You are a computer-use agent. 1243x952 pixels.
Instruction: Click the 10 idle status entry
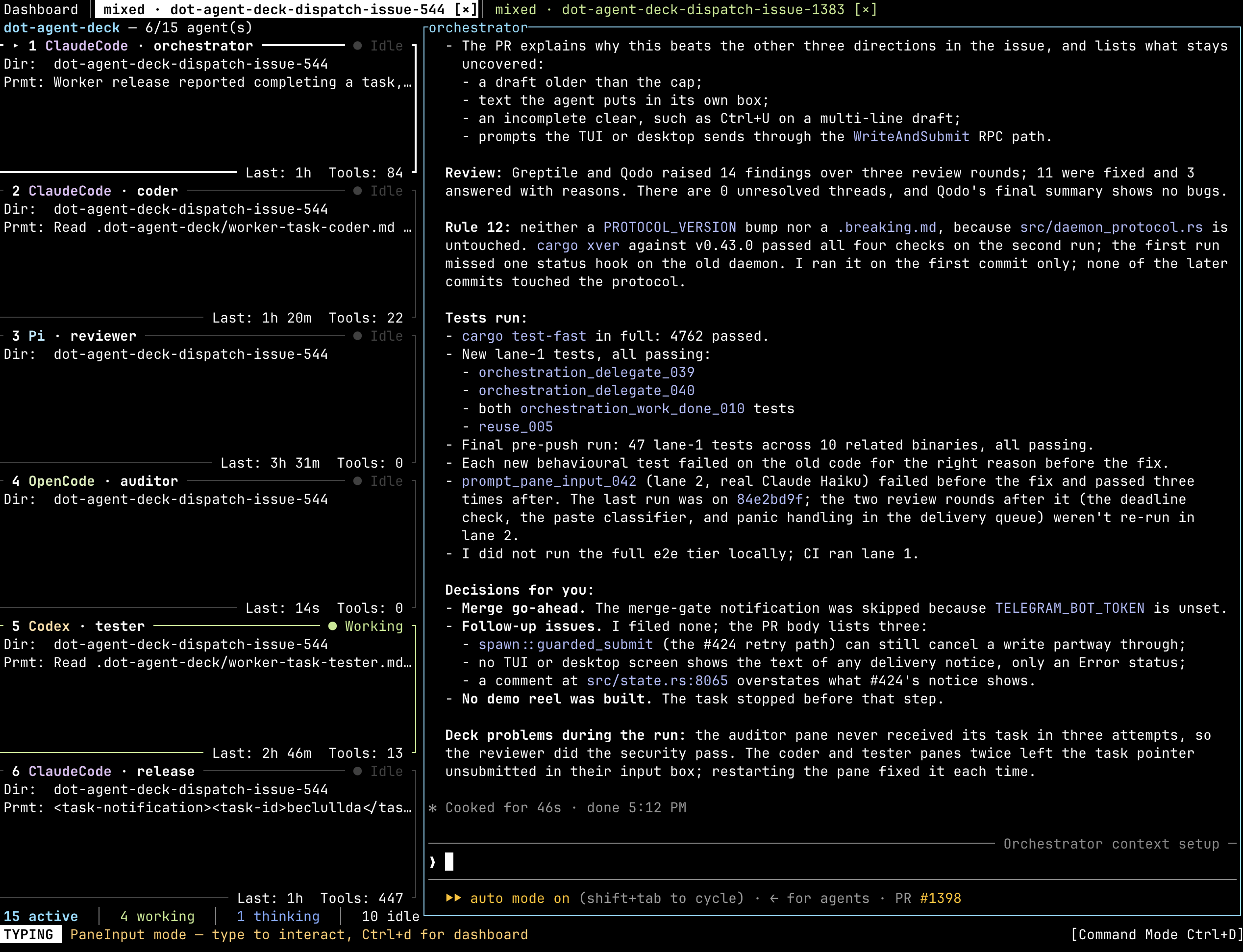click(x=390, y=916)
